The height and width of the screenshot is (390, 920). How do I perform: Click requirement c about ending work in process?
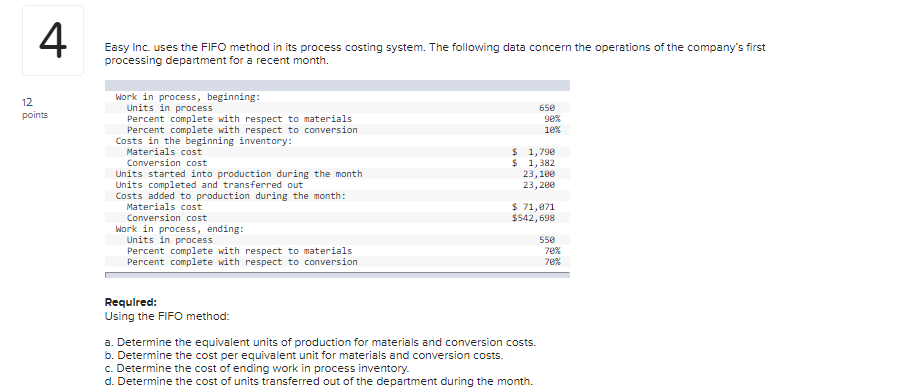tap(256, 369)
